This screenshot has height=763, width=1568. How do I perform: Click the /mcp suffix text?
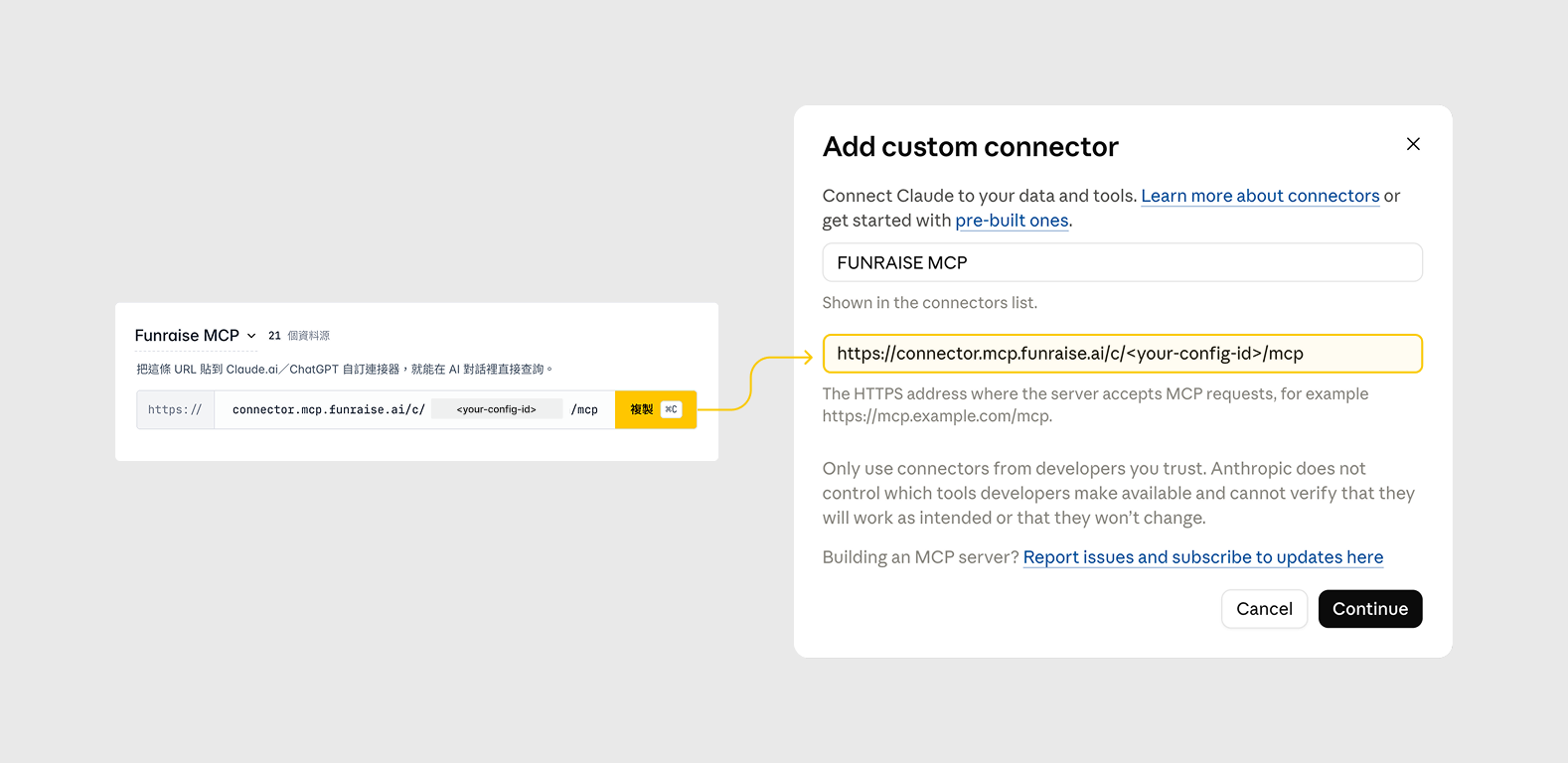[x=584, y=409]
